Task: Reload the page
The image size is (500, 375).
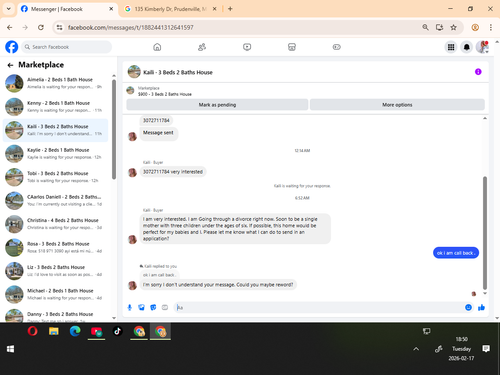Action: [41, 27]
